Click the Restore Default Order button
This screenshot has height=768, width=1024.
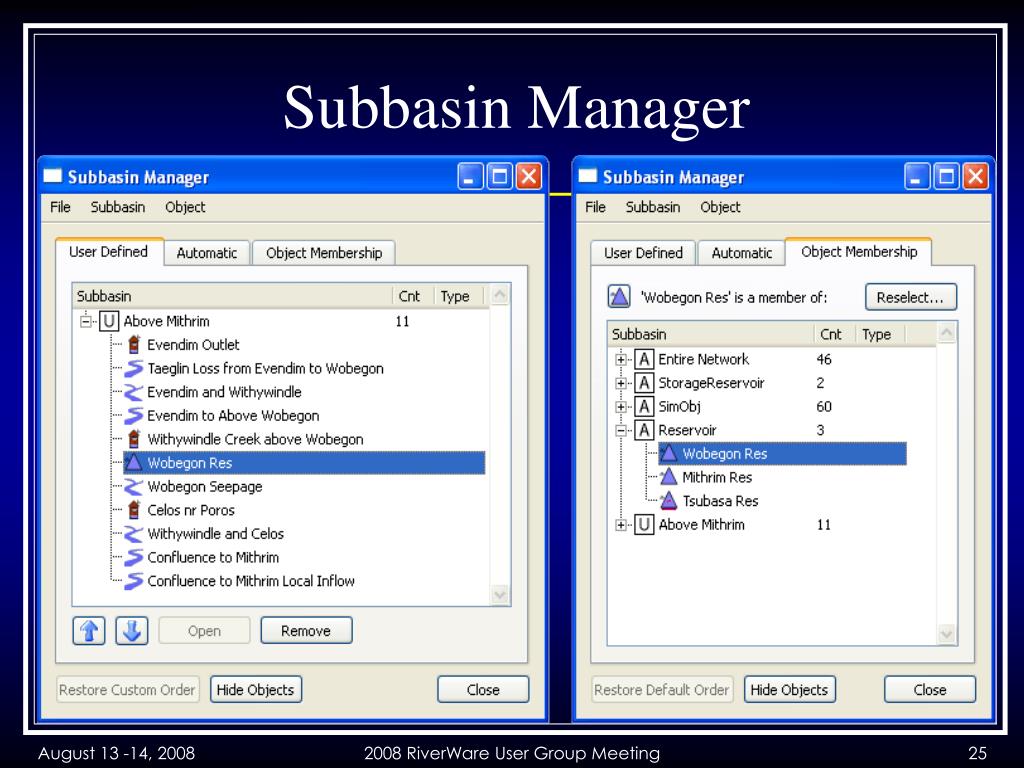coord(662,690)
